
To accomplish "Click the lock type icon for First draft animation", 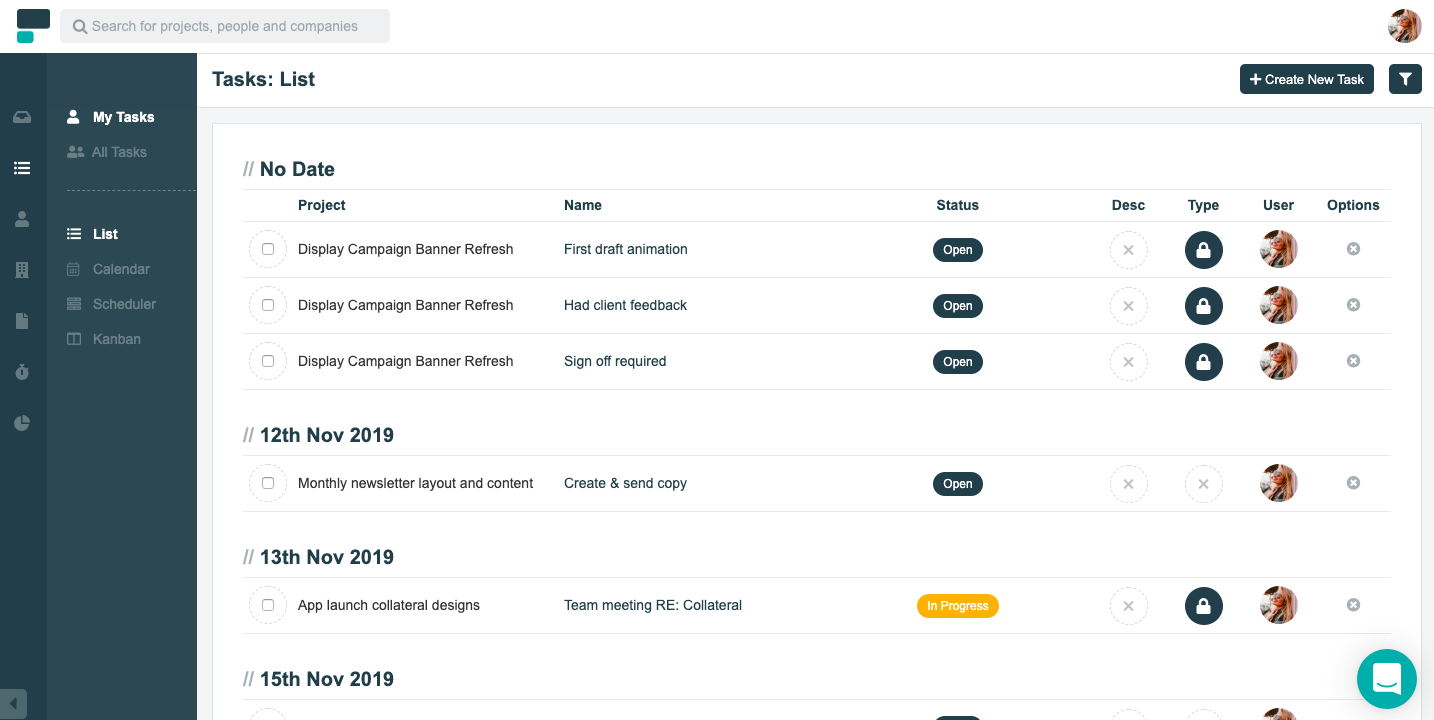I will click(x=1204, y=250).
